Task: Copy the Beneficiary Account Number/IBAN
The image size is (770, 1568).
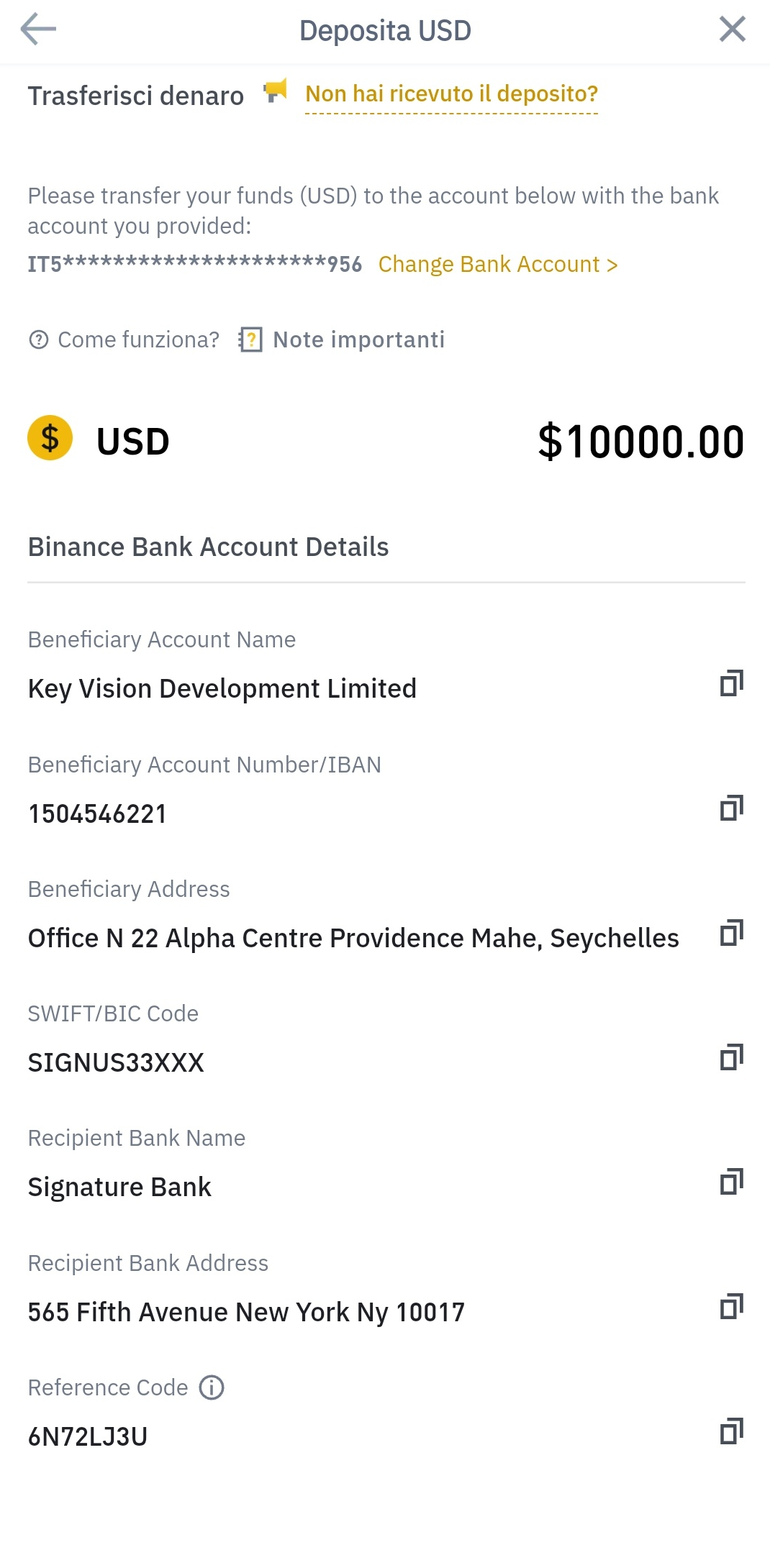Action: pyautogui.click(x=731, y=808)
